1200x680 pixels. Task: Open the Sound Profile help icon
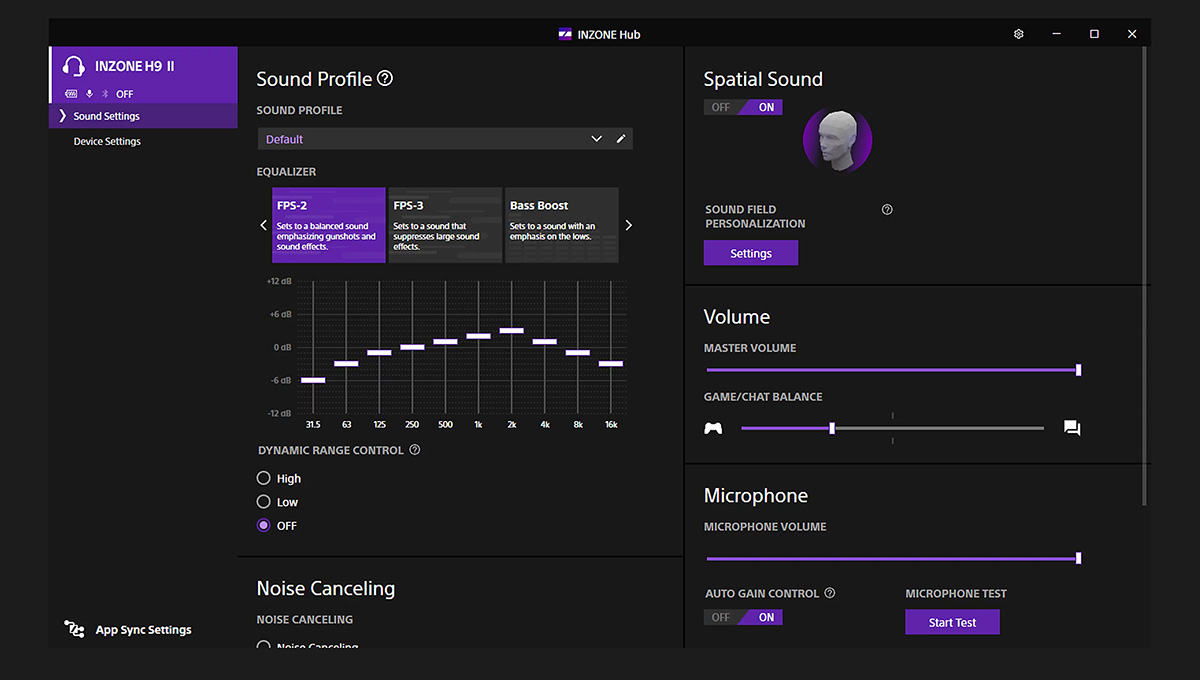click(385, 79)
